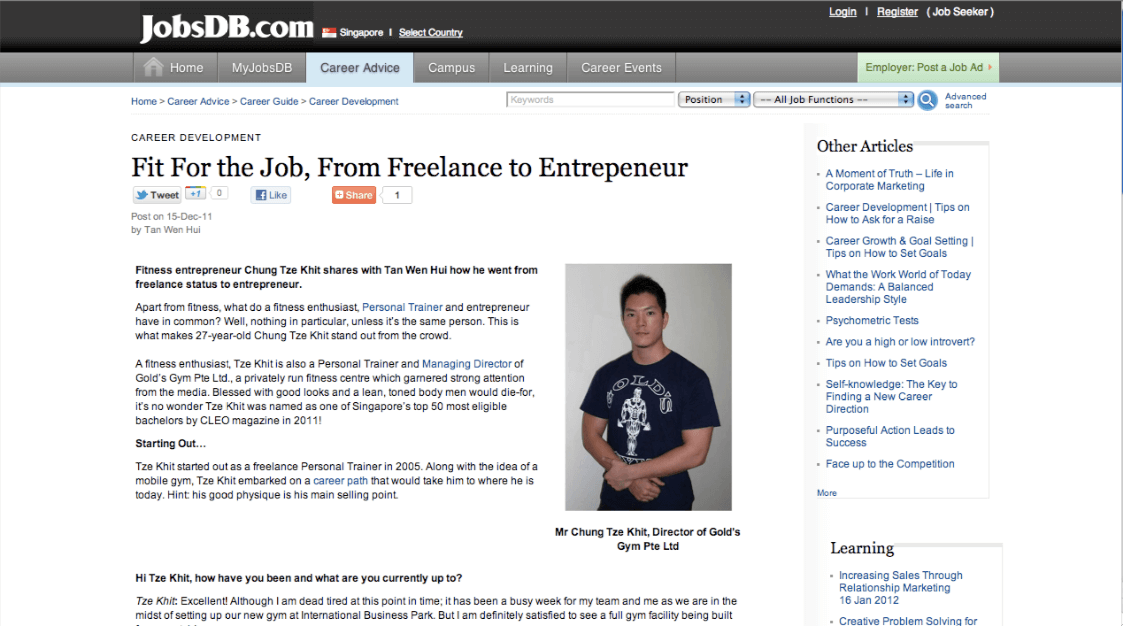Click the Google +1 button
1123x626 pixels.
click(x=196, y=193)
